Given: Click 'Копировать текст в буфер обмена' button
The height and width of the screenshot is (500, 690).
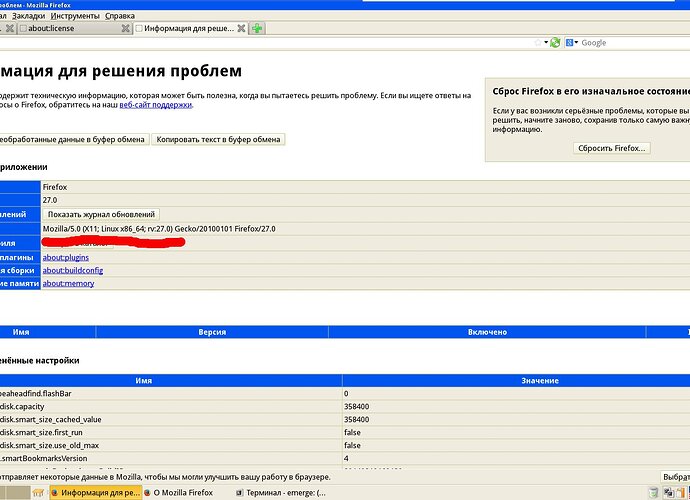Looking at the screenshot, I should coord(218,140).
